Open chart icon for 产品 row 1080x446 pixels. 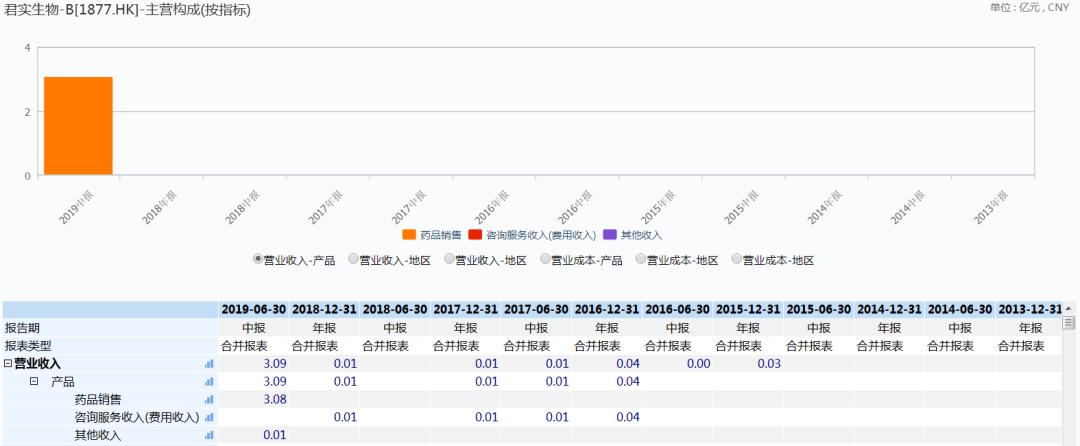tap(209, 381)
